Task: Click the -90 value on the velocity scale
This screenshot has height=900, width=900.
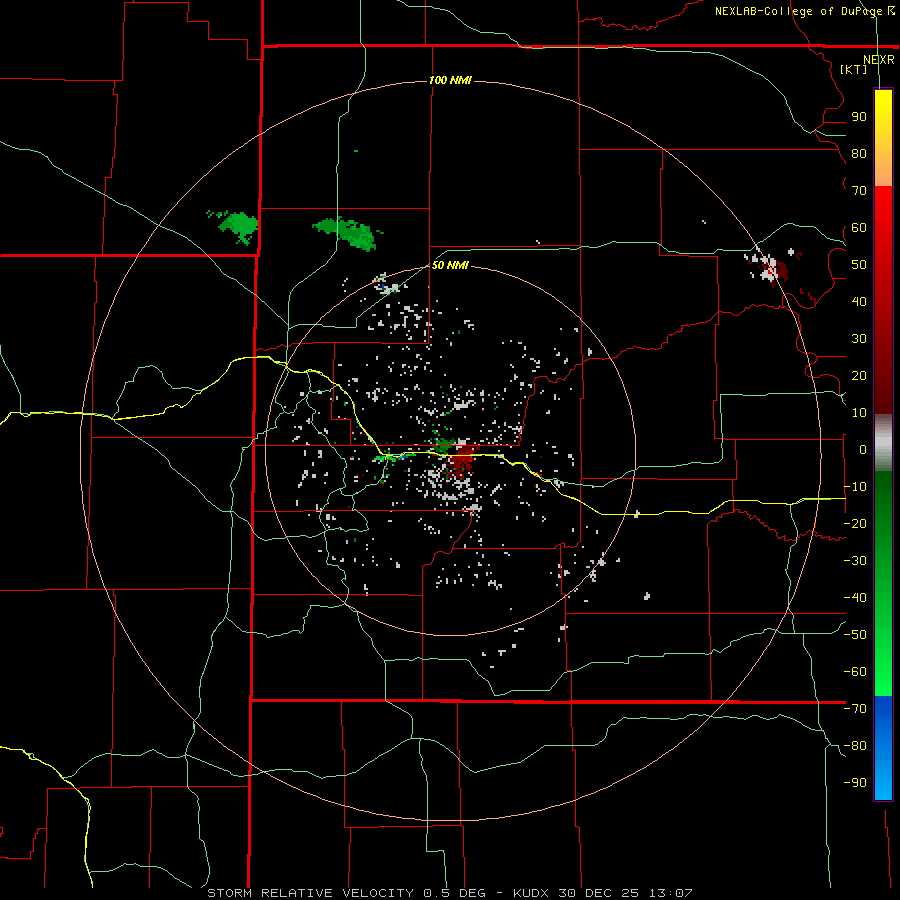Action: click(855, 783)
